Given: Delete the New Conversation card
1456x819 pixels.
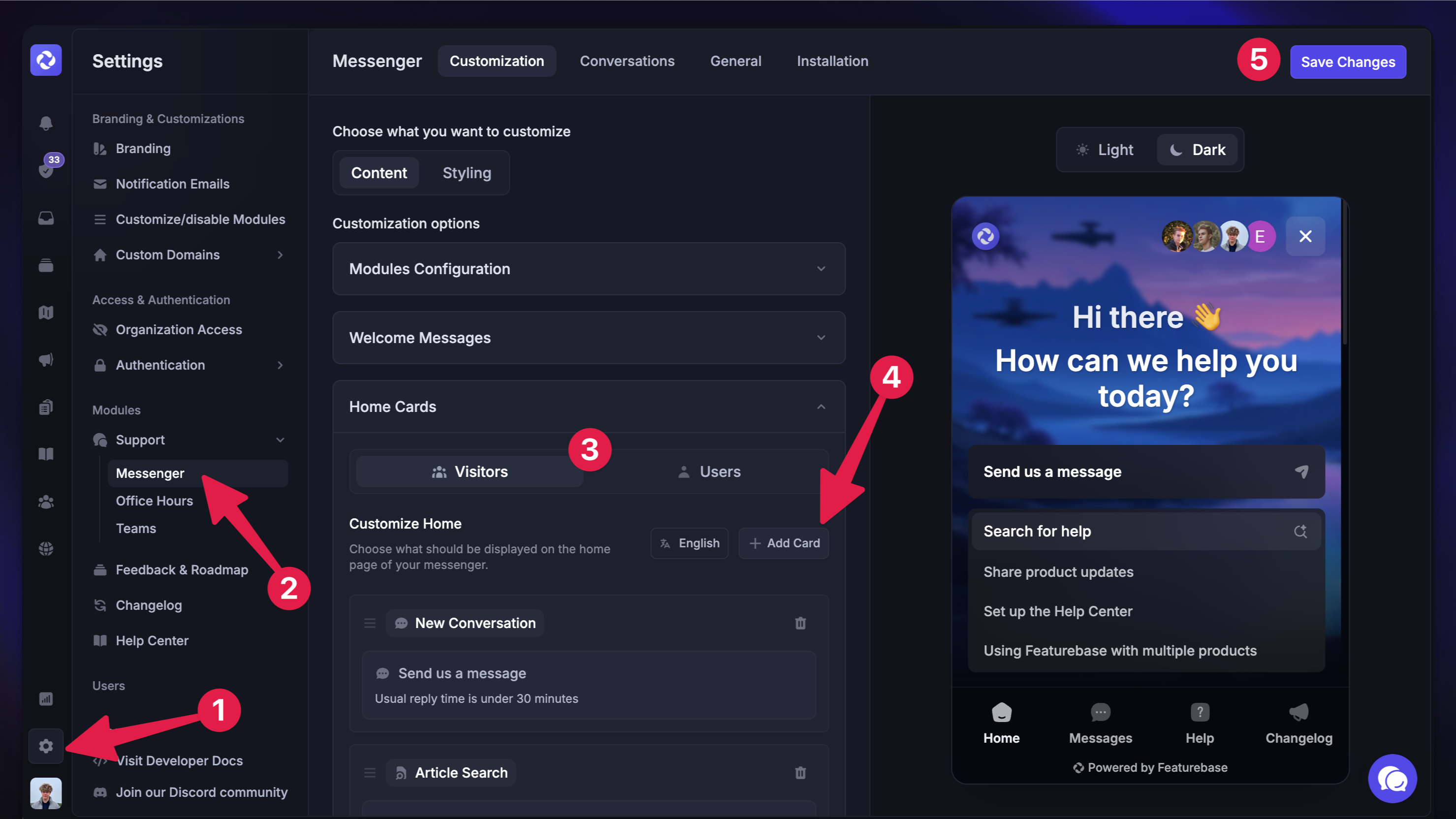Looking at the screenshot, I should 800,623.
